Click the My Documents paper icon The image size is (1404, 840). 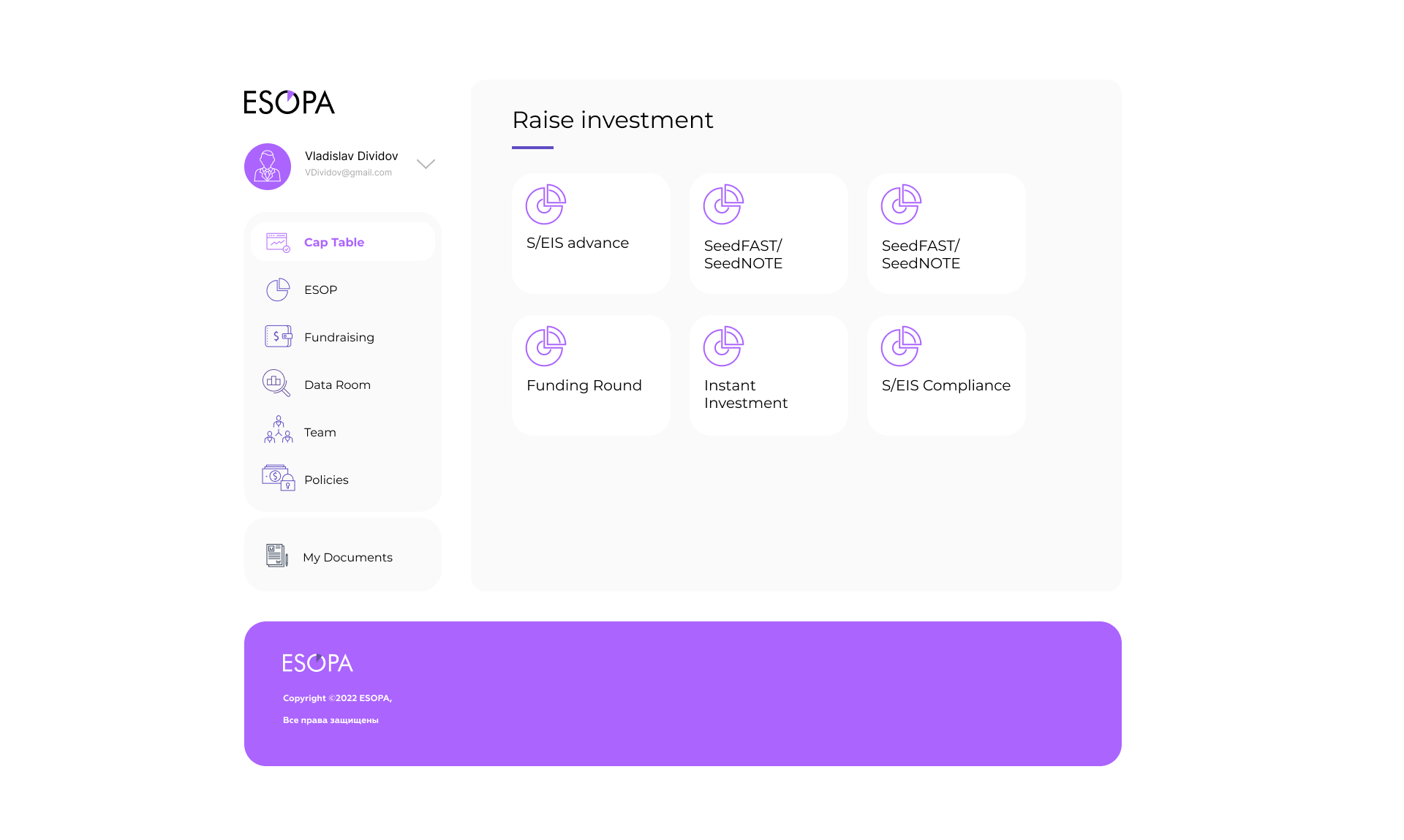[x=276, y=556]
